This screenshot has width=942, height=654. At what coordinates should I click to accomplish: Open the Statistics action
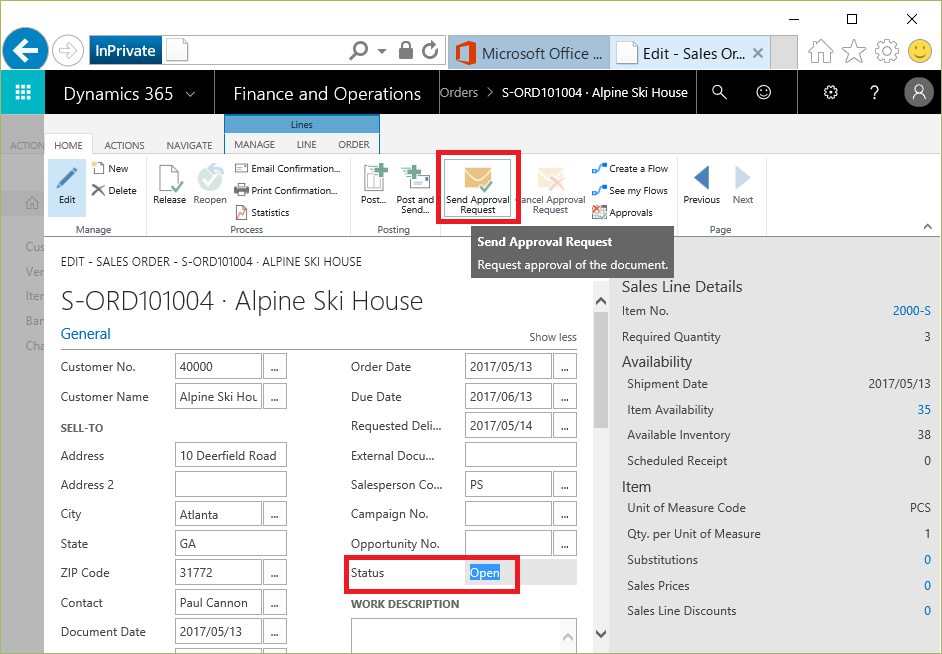tap(262, 213)
